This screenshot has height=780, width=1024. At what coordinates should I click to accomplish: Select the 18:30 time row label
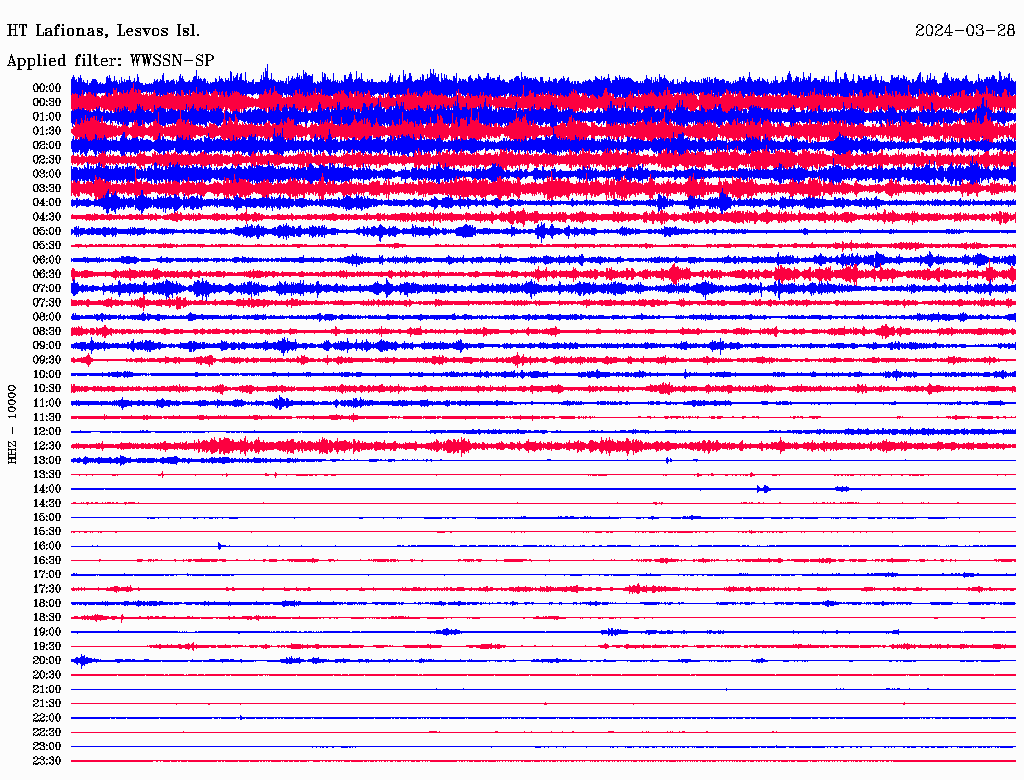47,618
